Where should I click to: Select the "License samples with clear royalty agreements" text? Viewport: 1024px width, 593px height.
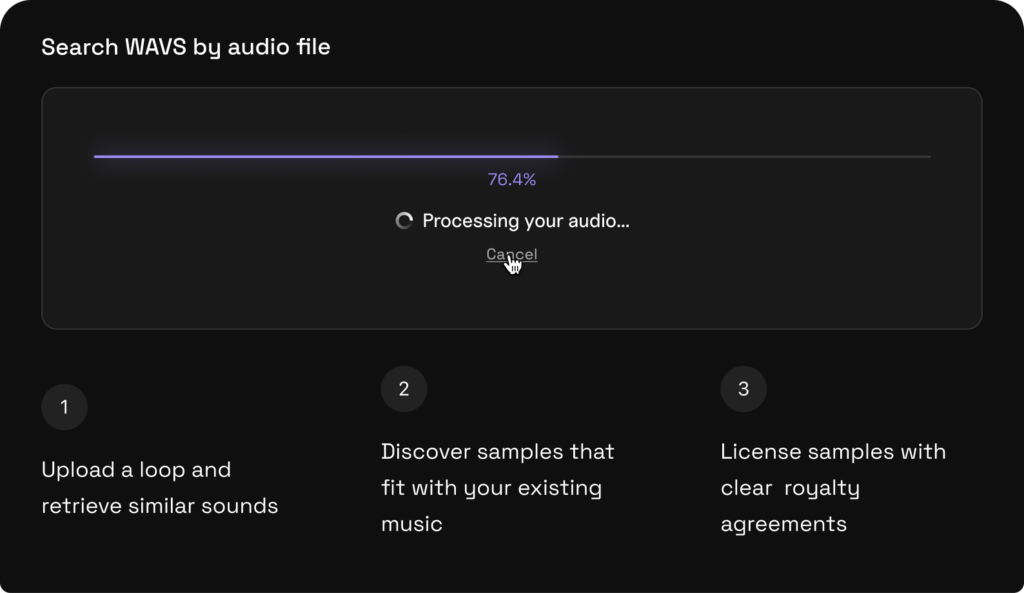832,487
